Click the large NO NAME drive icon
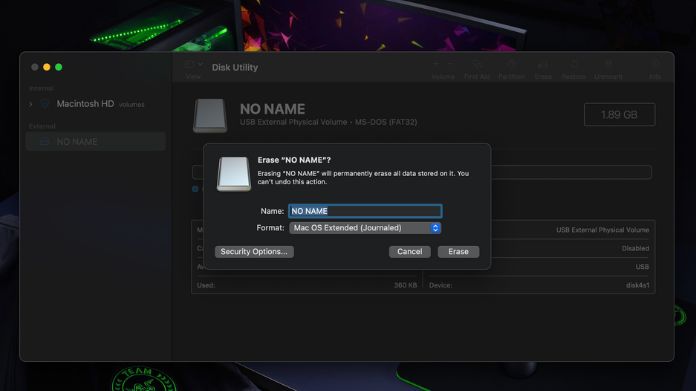The image size is (696, 391). coord(210,115)
